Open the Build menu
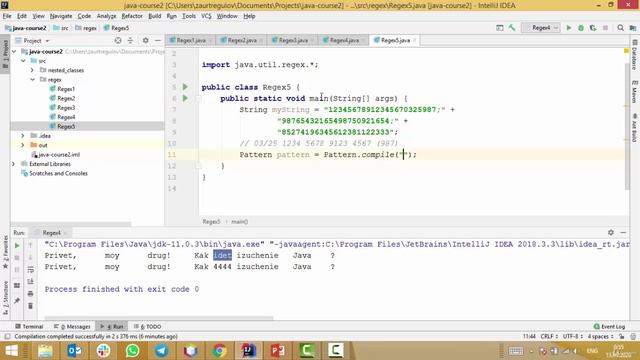 click(154, 16)
